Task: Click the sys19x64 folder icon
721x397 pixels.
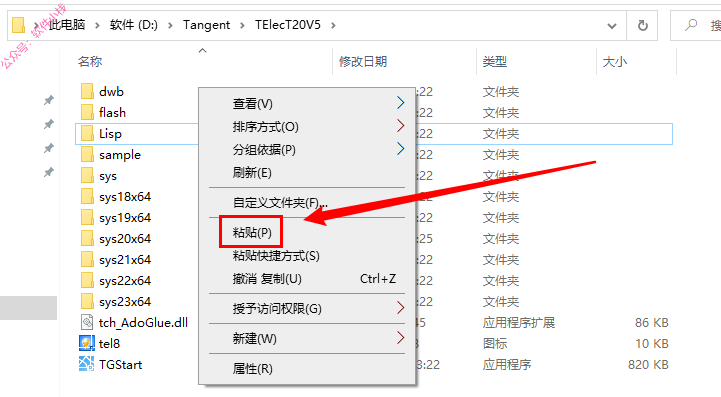Action: 86,218
